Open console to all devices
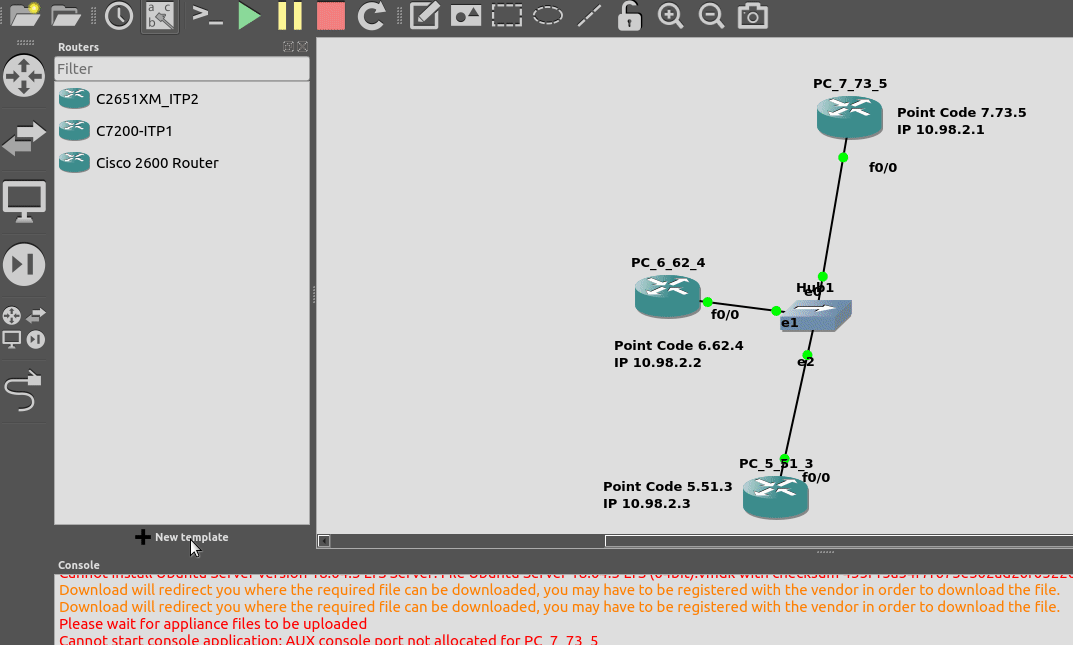1073x645 pixels. 207,15
